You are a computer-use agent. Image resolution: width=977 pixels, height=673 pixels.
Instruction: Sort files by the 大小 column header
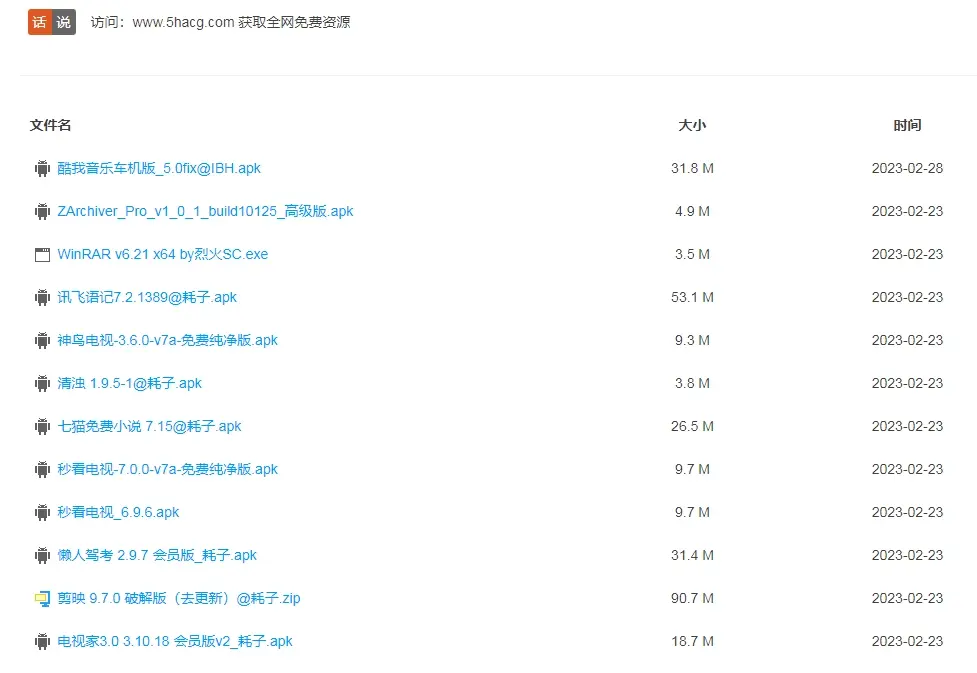[x=690, y=125]
